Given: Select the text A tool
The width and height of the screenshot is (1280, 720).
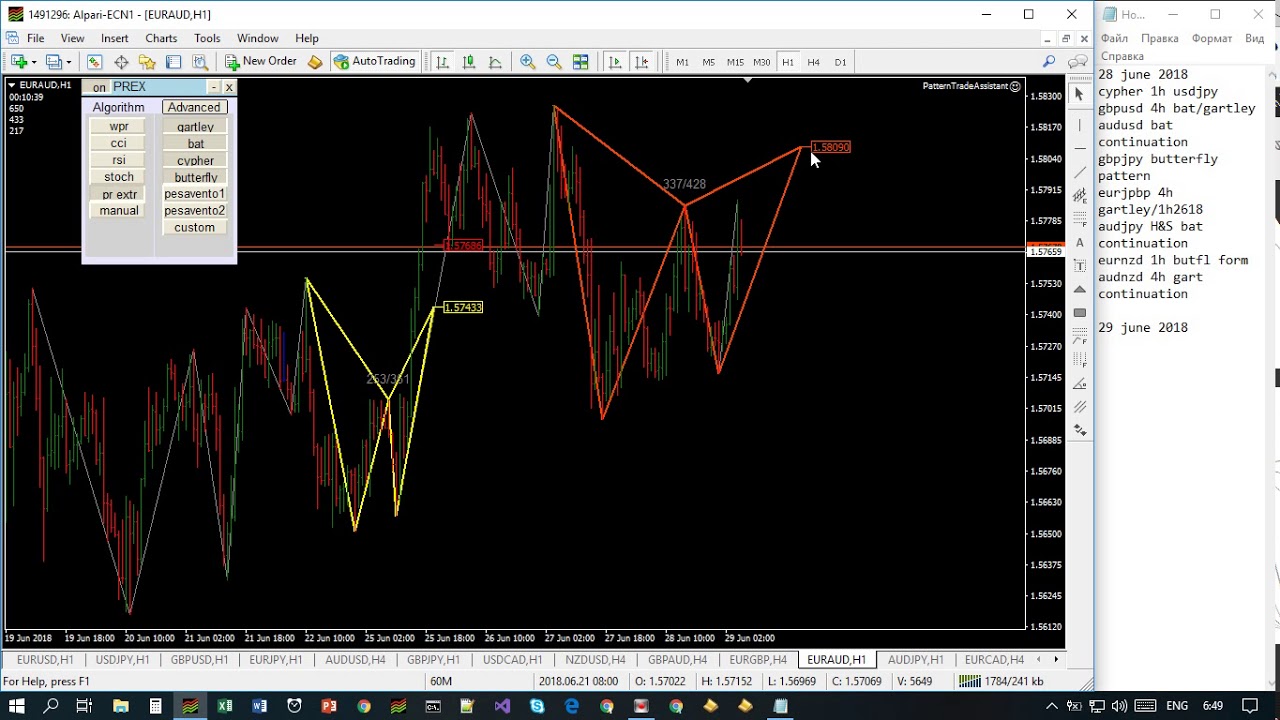Looking at the screenshot, I should [1079, 242].
